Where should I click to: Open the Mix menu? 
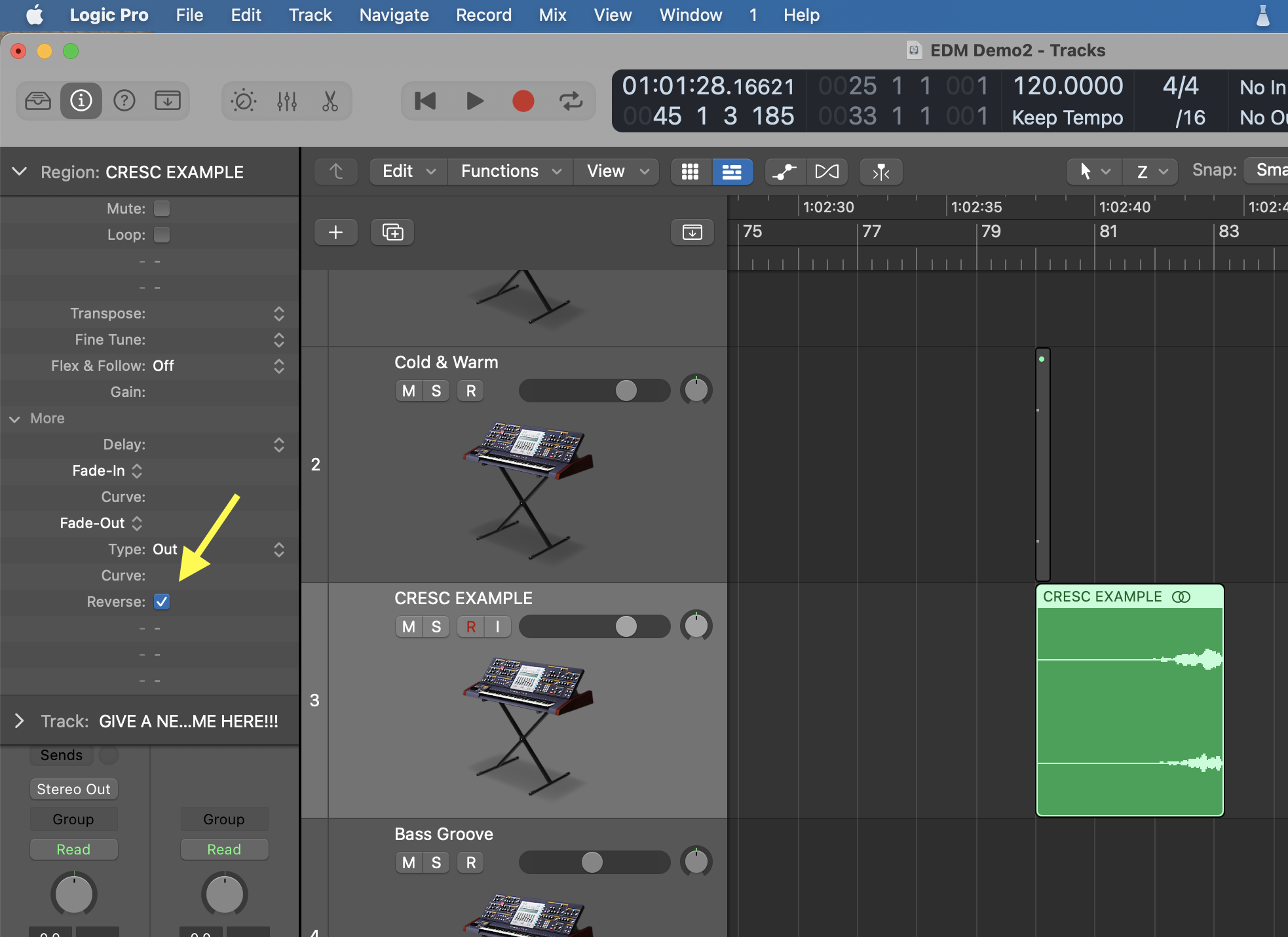pos(552,15)
